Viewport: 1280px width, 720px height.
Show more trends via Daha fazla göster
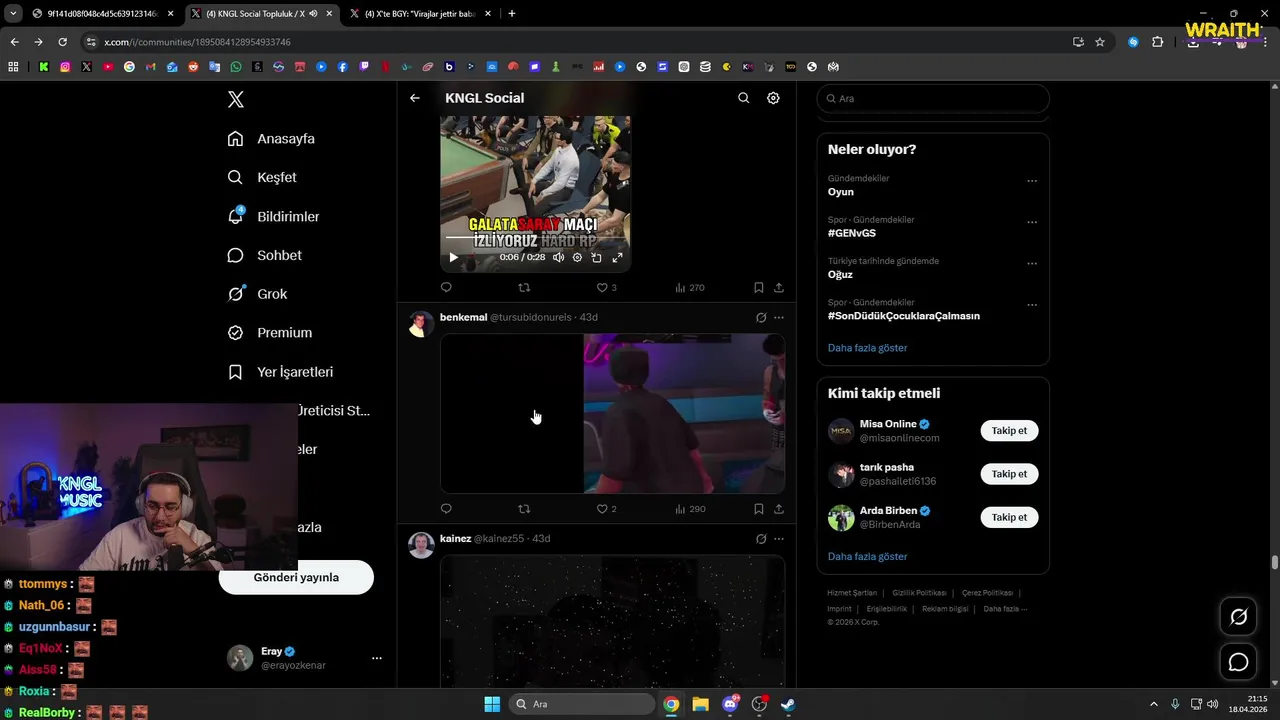(x=867, y=348)
